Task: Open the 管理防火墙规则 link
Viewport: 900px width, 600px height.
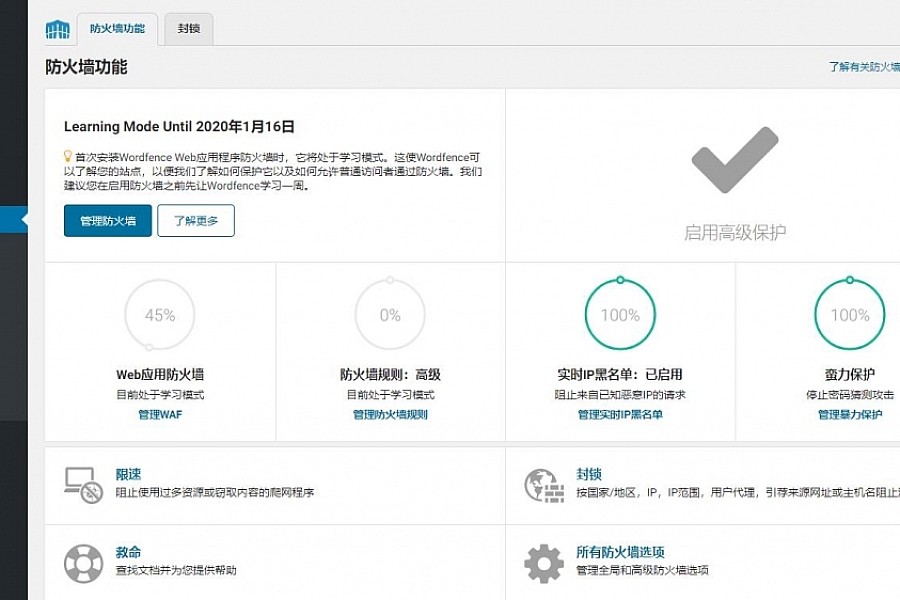Action: 390,415
